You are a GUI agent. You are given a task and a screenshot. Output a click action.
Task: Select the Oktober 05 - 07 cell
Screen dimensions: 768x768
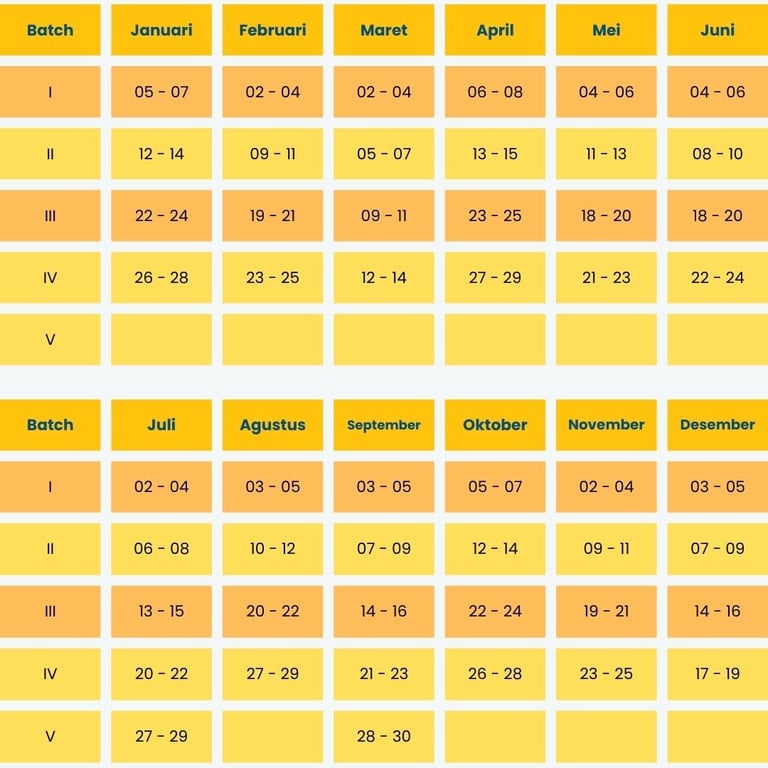[x=495, y=487]
